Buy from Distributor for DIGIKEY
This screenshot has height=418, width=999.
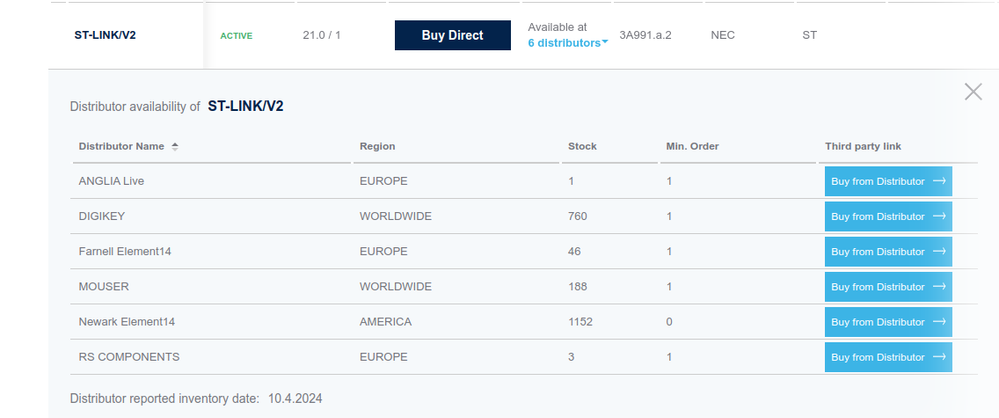pos(888,217)
